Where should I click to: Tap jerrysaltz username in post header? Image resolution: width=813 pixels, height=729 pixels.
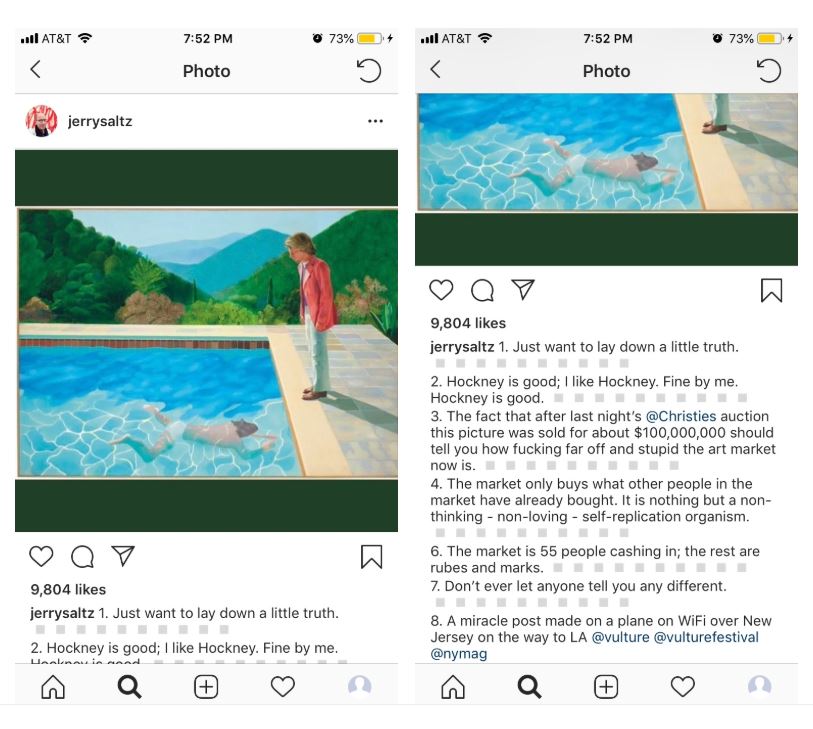click(100, 121)
